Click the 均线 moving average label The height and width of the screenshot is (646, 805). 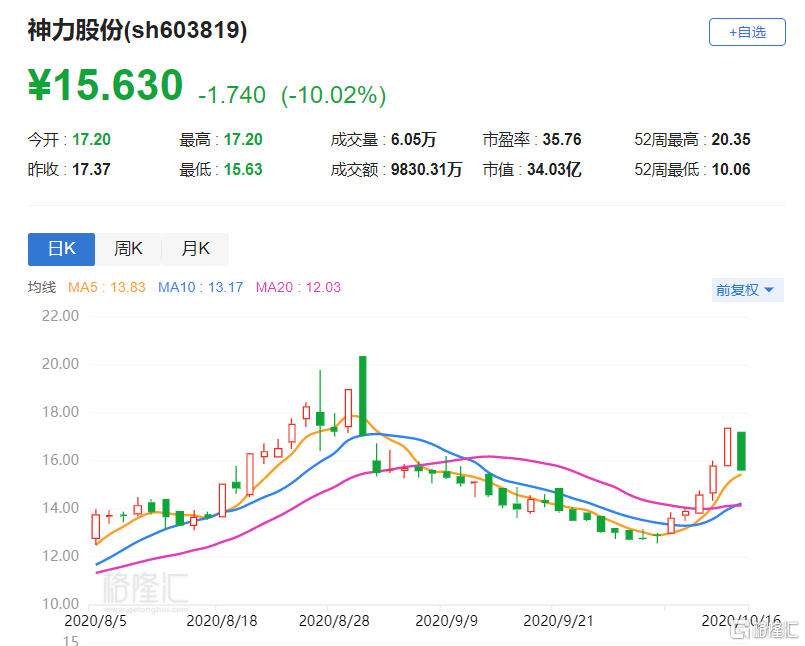42,288
